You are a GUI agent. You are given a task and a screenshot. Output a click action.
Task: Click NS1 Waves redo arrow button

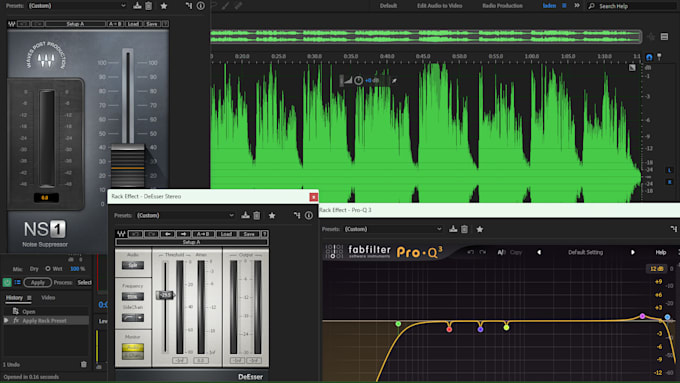[x=37, y=24]
